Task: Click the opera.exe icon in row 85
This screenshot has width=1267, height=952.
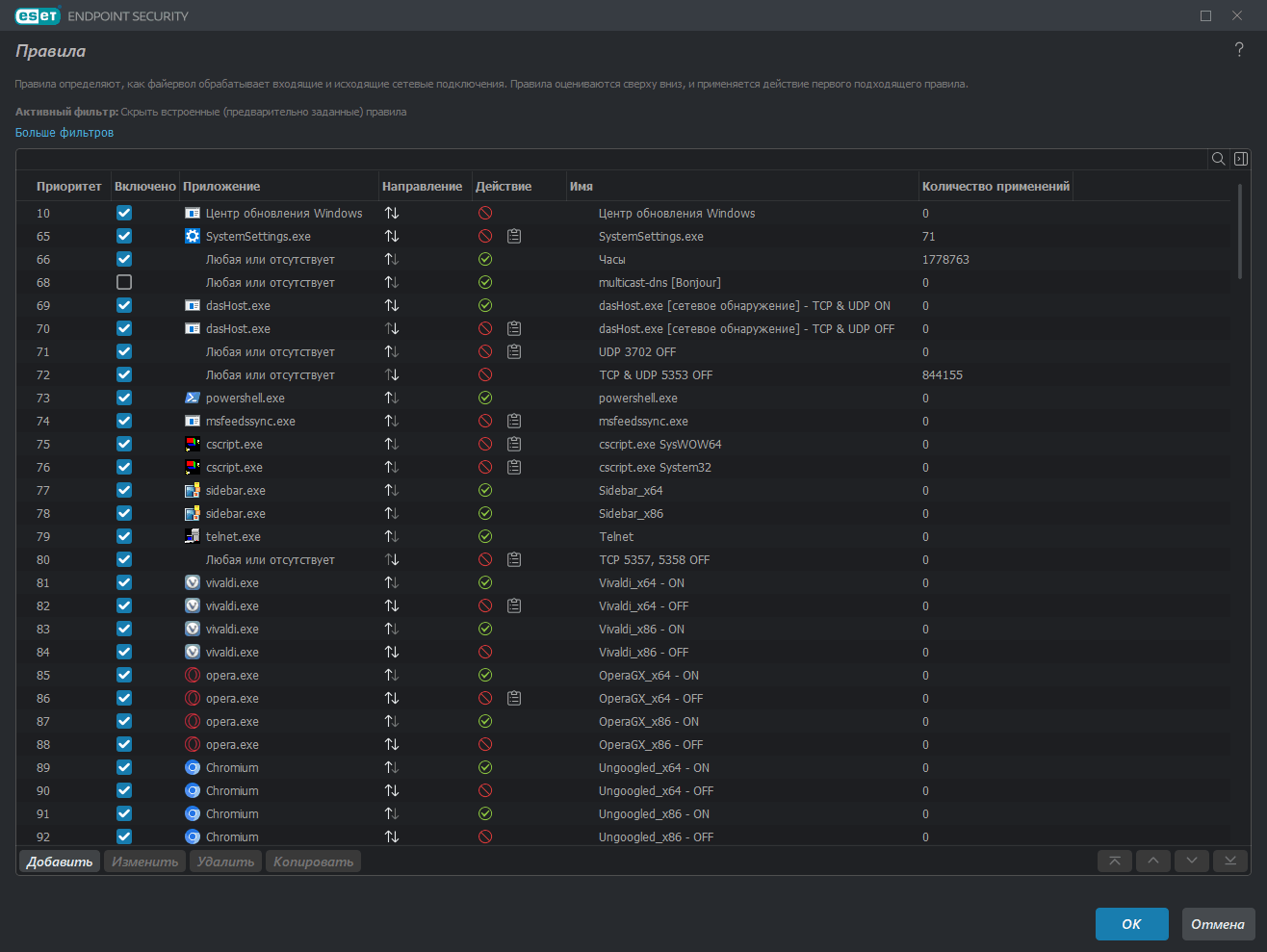Action: 193,675
